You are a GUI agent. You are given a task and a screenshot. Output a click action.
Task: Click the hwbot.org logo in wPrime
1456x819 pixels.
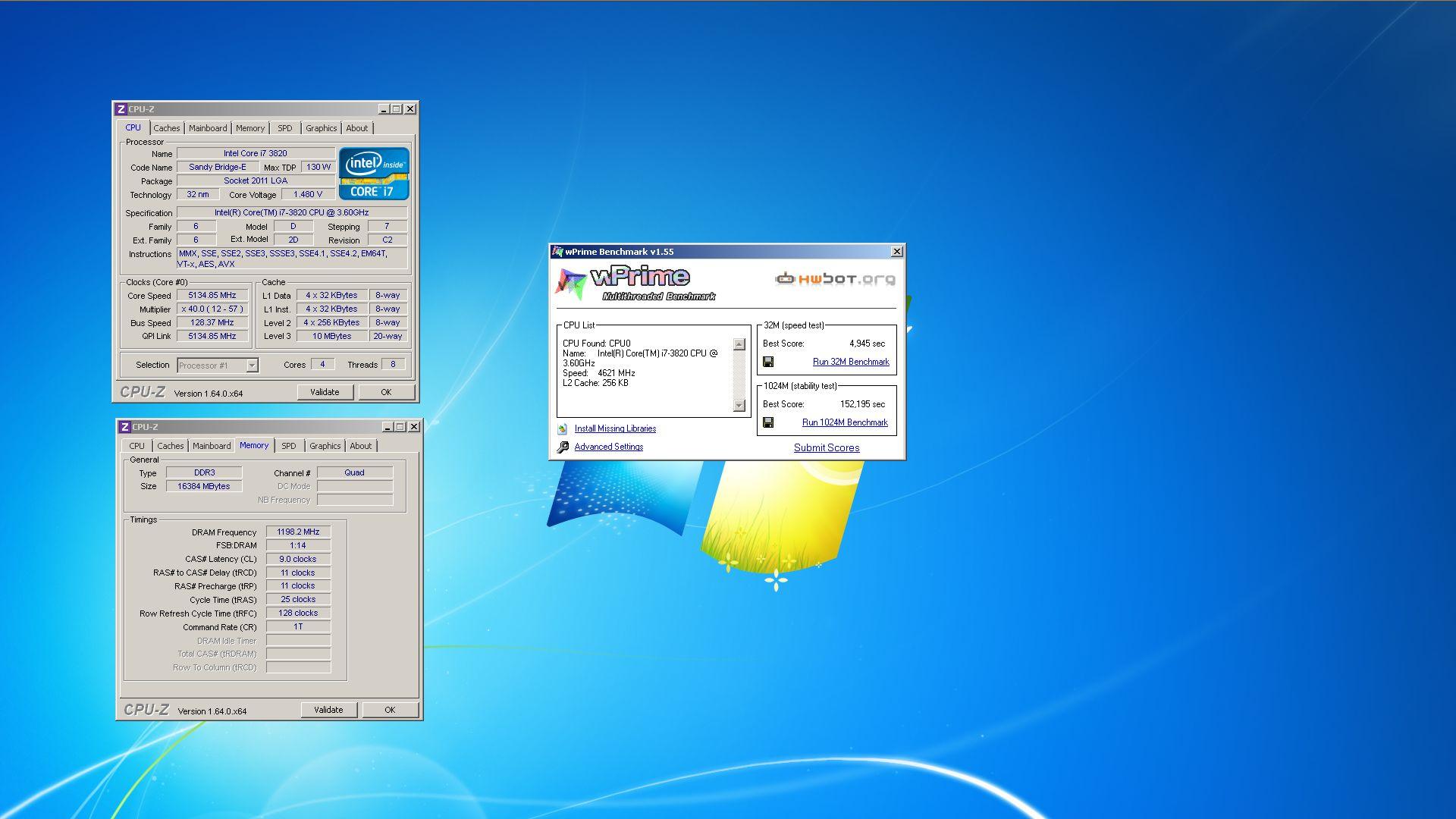pos(835,279)
